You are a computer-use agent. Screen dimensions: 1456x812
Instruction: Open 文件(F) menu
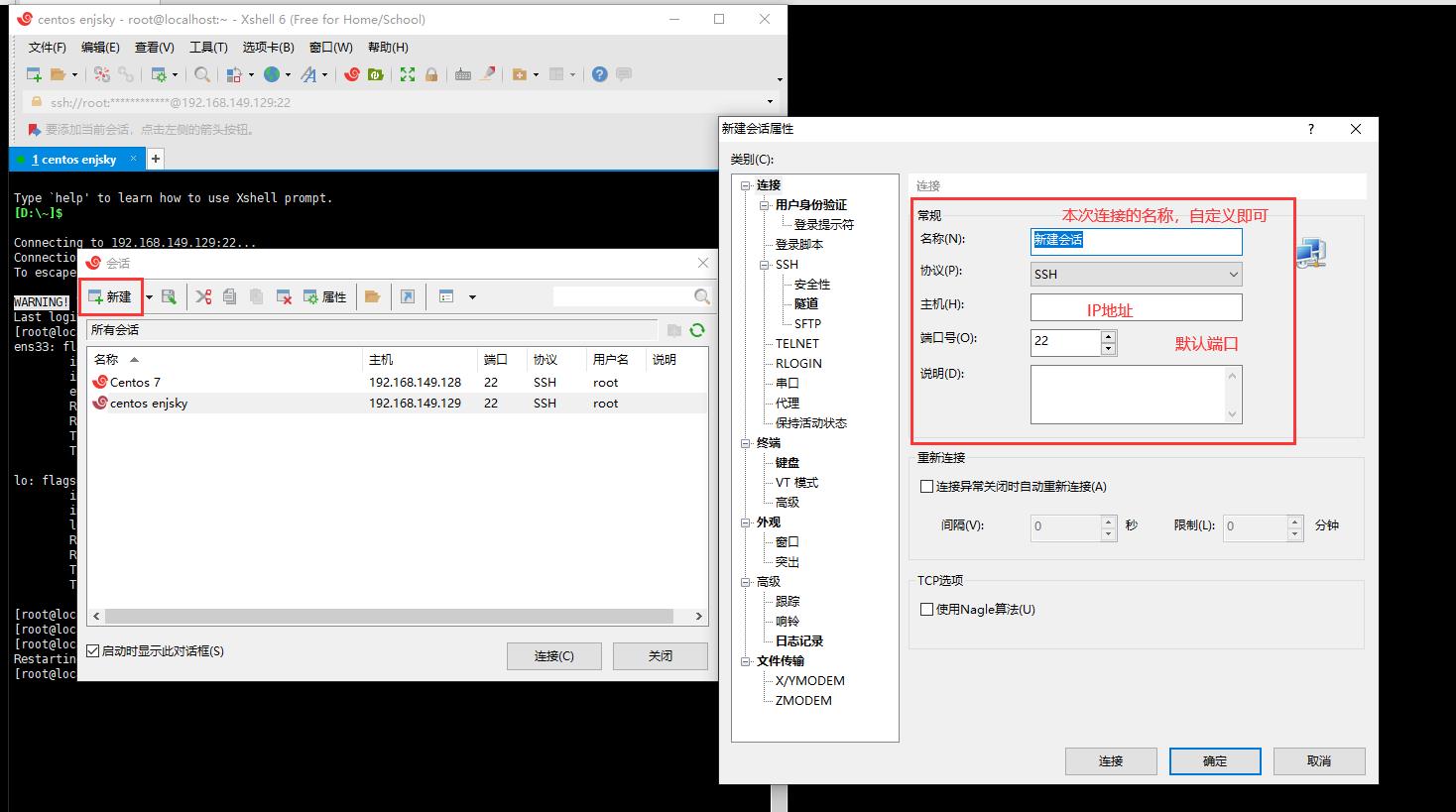click(48, 47)
